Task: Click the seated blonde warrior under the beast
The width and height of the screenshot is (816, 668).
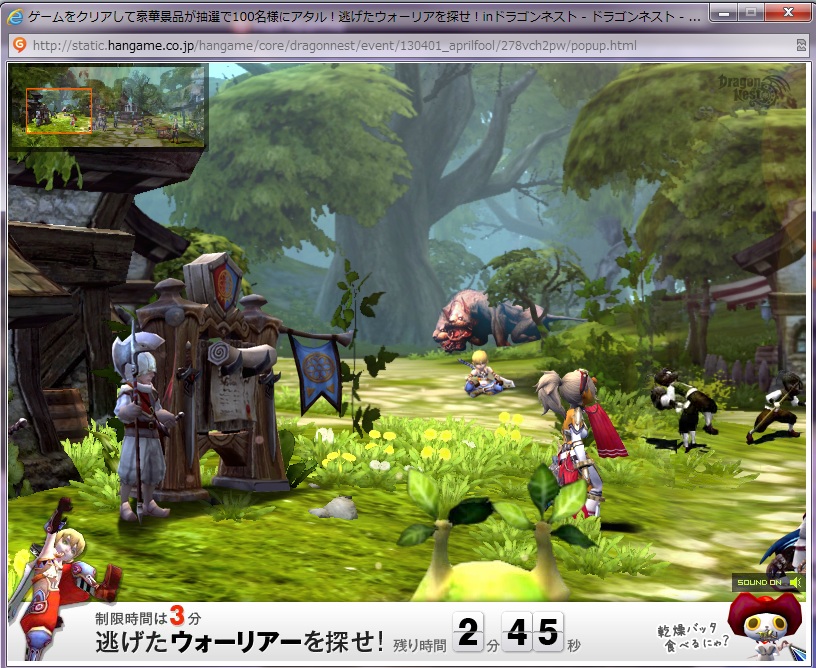Action: (484, 374)
